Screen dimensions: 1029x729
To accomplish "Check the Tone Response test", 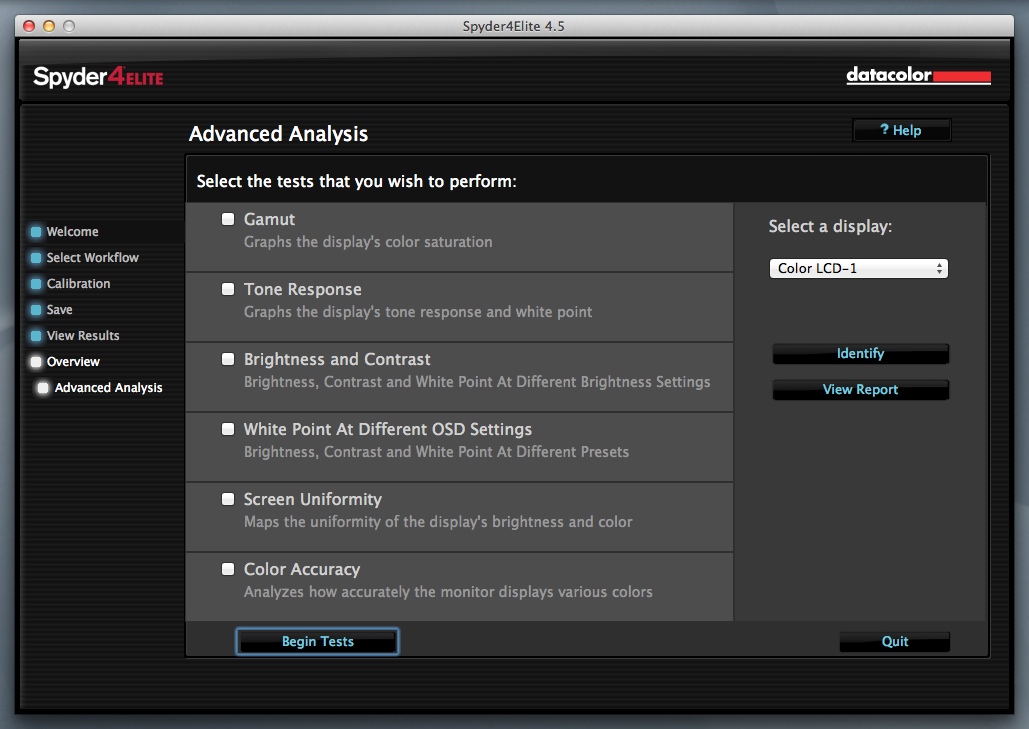I will point(228,289).
